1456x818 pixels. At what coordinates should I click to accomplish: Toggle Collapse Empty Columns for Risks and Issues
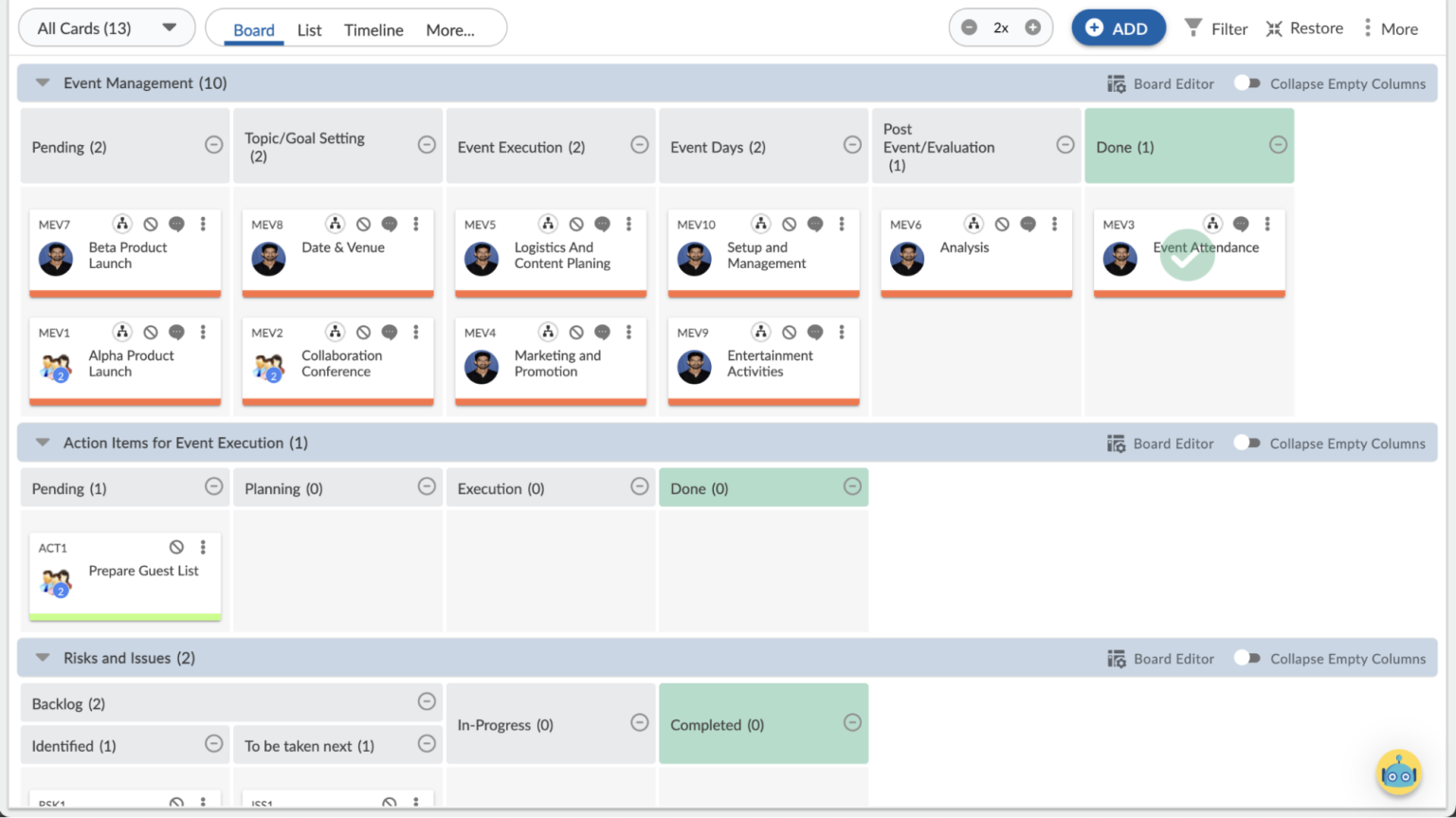pyautogui.click(x=1247, y=658)
